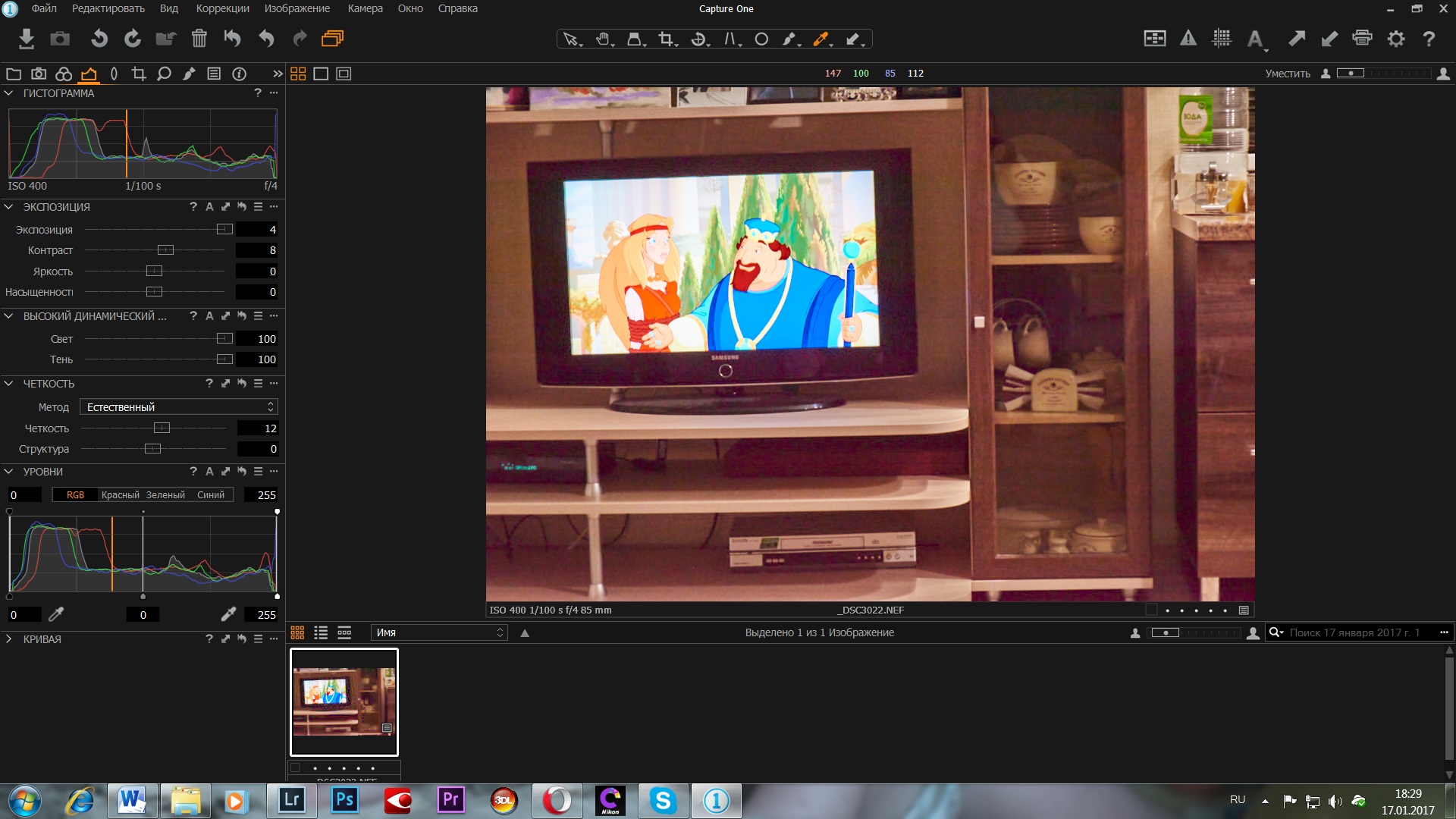Open the Метод sharpening dropdown
Viewport: 1456px width, 819px height.
(179, 407)
